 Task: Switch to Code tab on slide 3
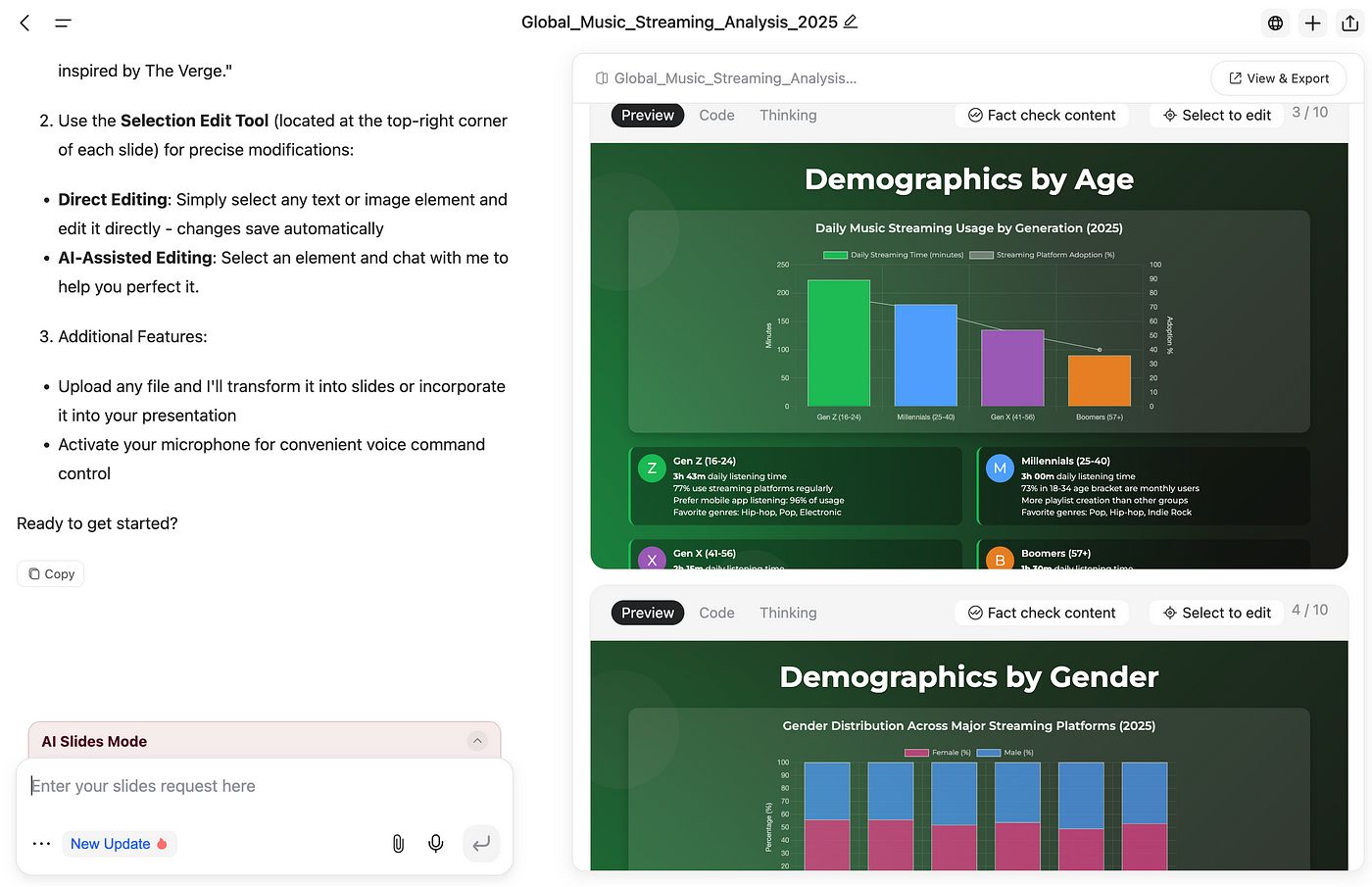[x=716, y=115]
